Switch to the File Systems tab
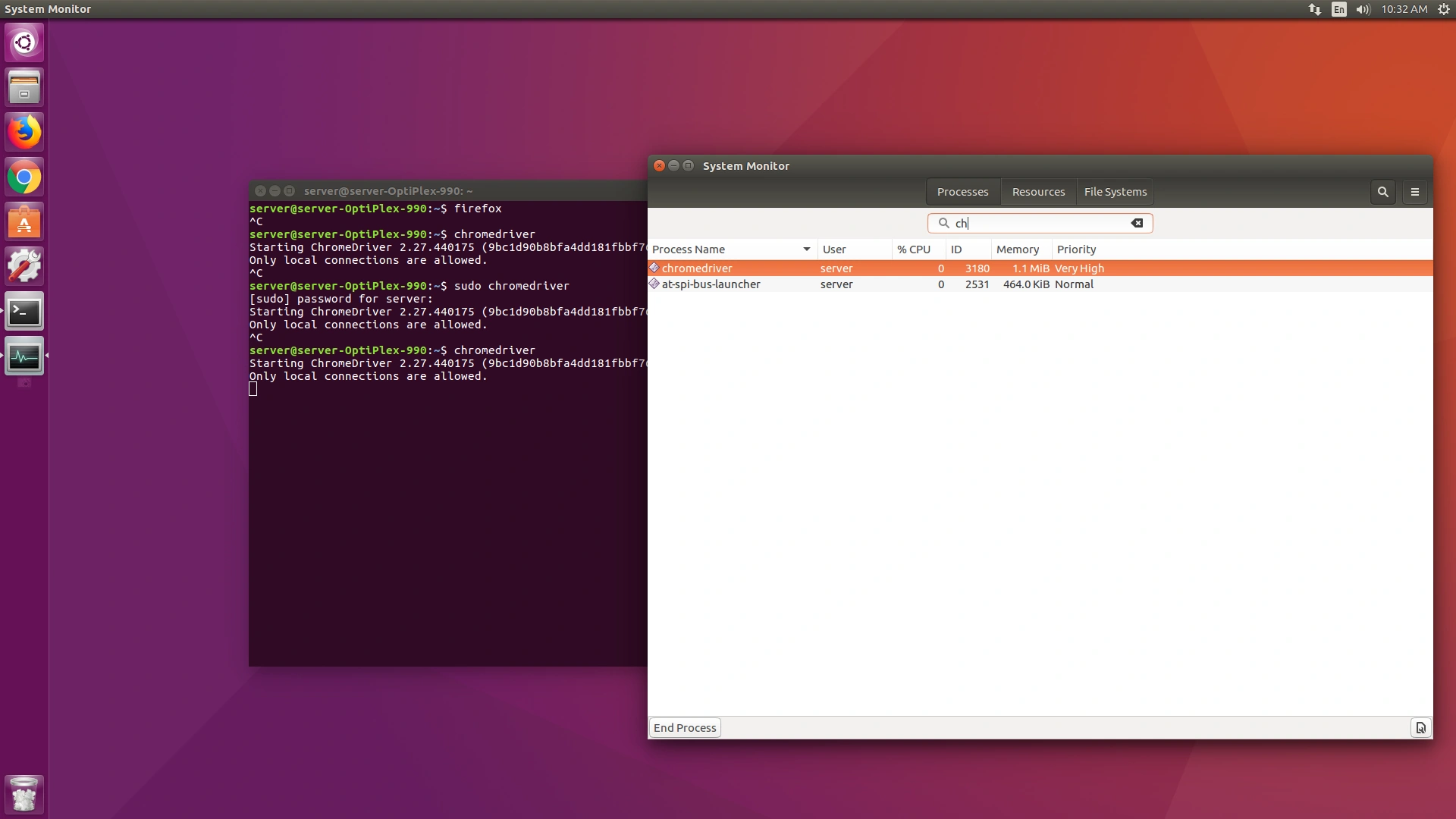The width and height of the screenshot is (1456, 819). tap(1115, 192)
